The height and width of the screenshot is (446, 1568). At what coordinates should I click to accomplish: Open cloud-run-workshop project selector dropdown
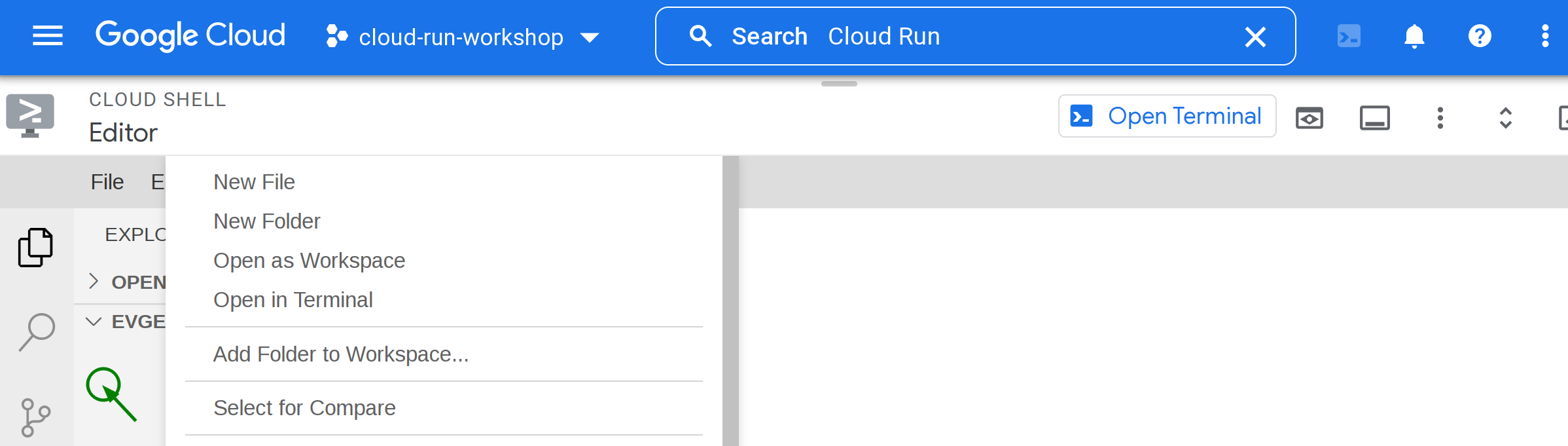tap(462, 37)
